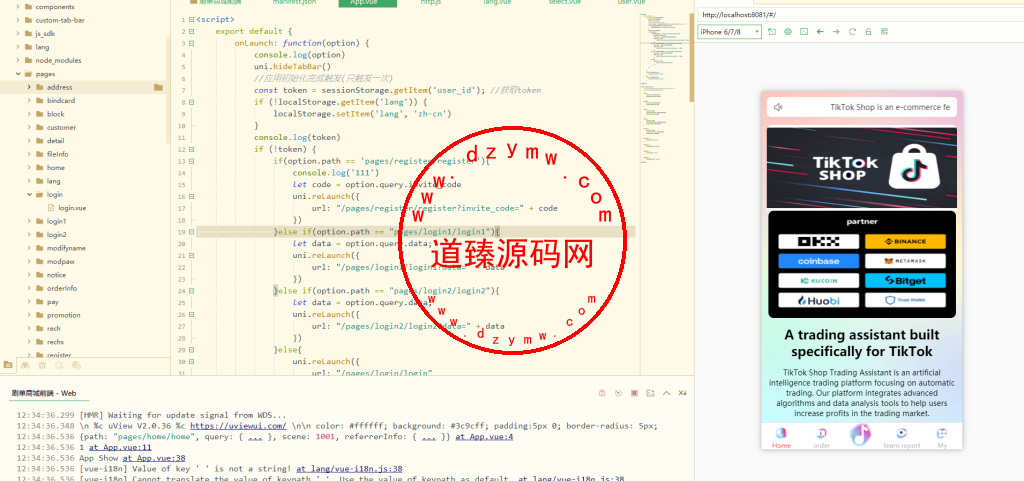1024x481 pixels.
Task: Fold code at line 1 script tag
Action: (x=191, y=20)
